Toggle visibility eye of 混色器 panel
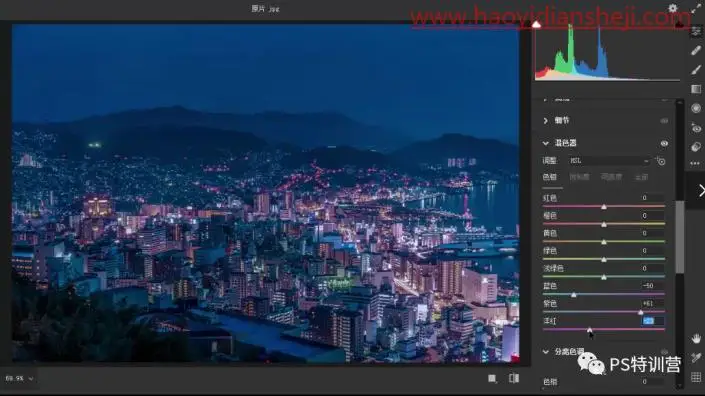Image resolution: width=705 pixels, height=396 pixels. point(664,143)
